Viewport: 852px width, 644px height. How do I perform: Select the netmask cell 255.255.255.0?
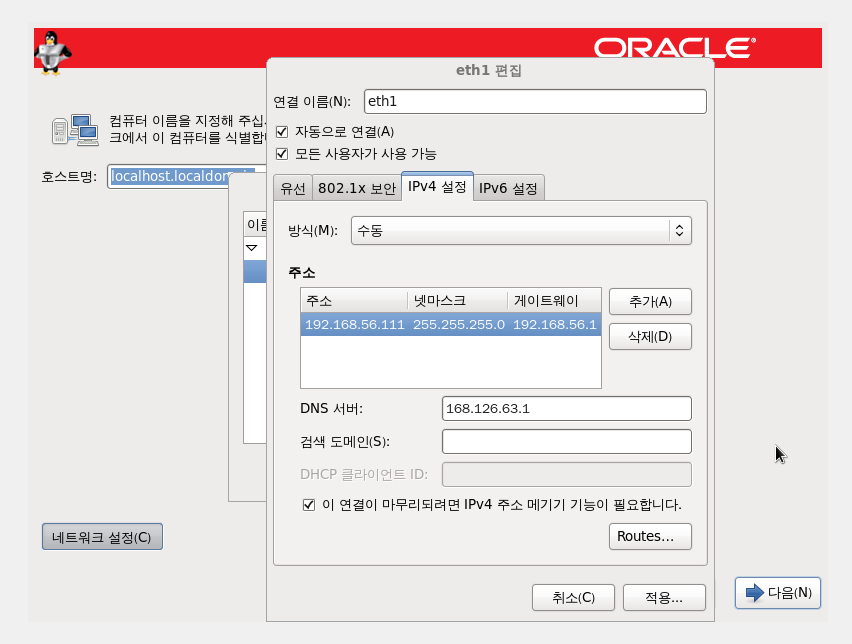459,324
